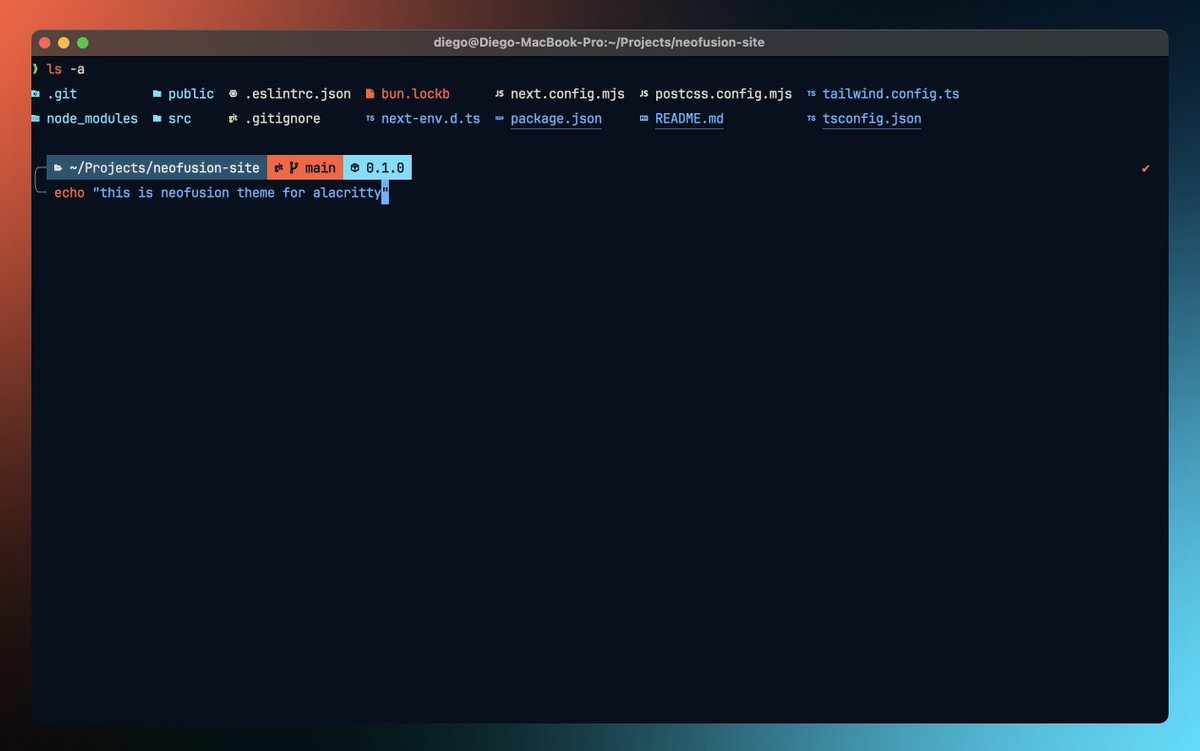
Task: Close the terminal window with red button
Action: point(45,43)
